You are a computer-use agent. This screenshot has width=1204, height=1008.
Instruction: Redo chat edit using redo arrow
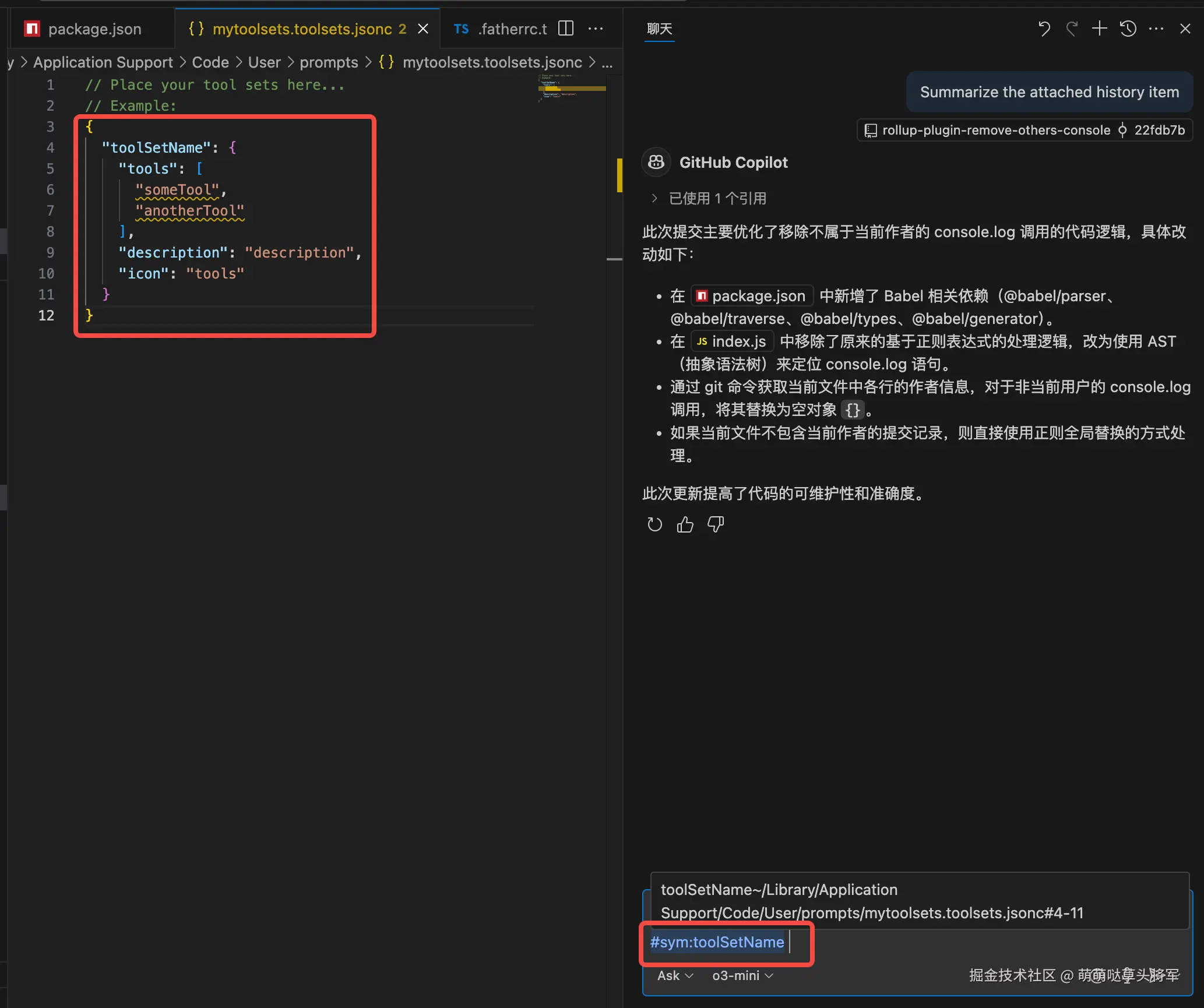[x=1072, y=29]
